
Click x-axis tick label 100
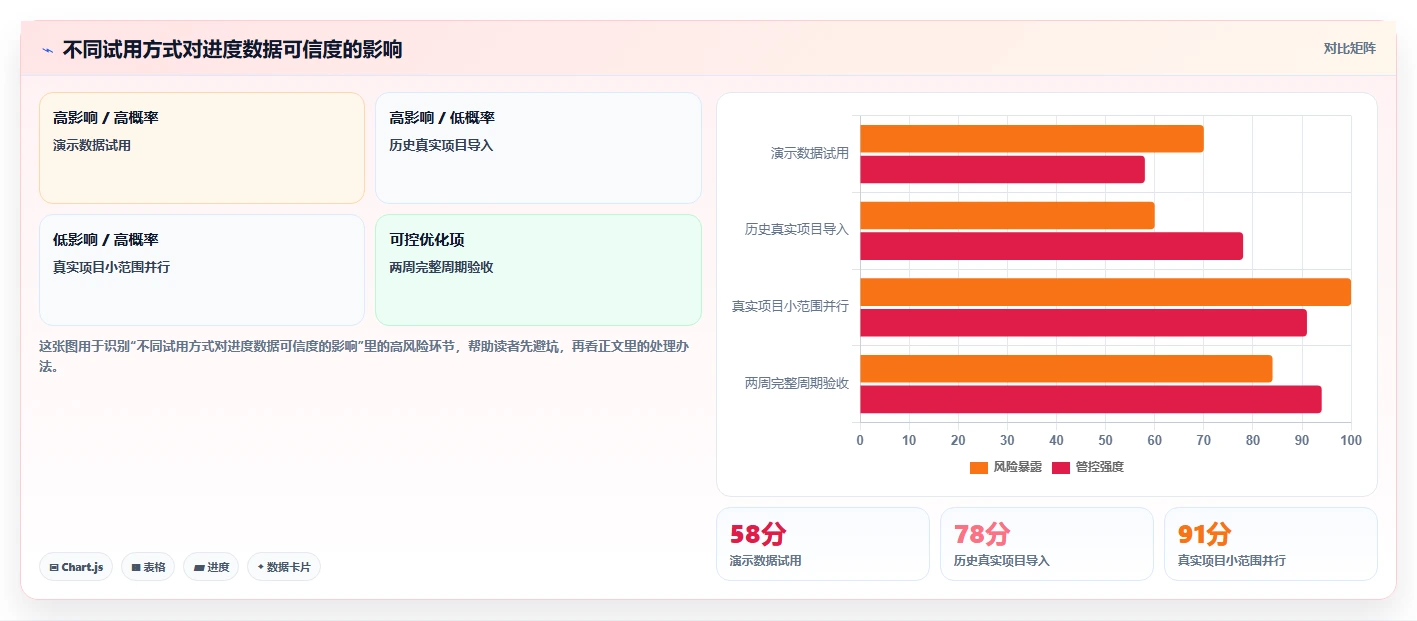1351,440
